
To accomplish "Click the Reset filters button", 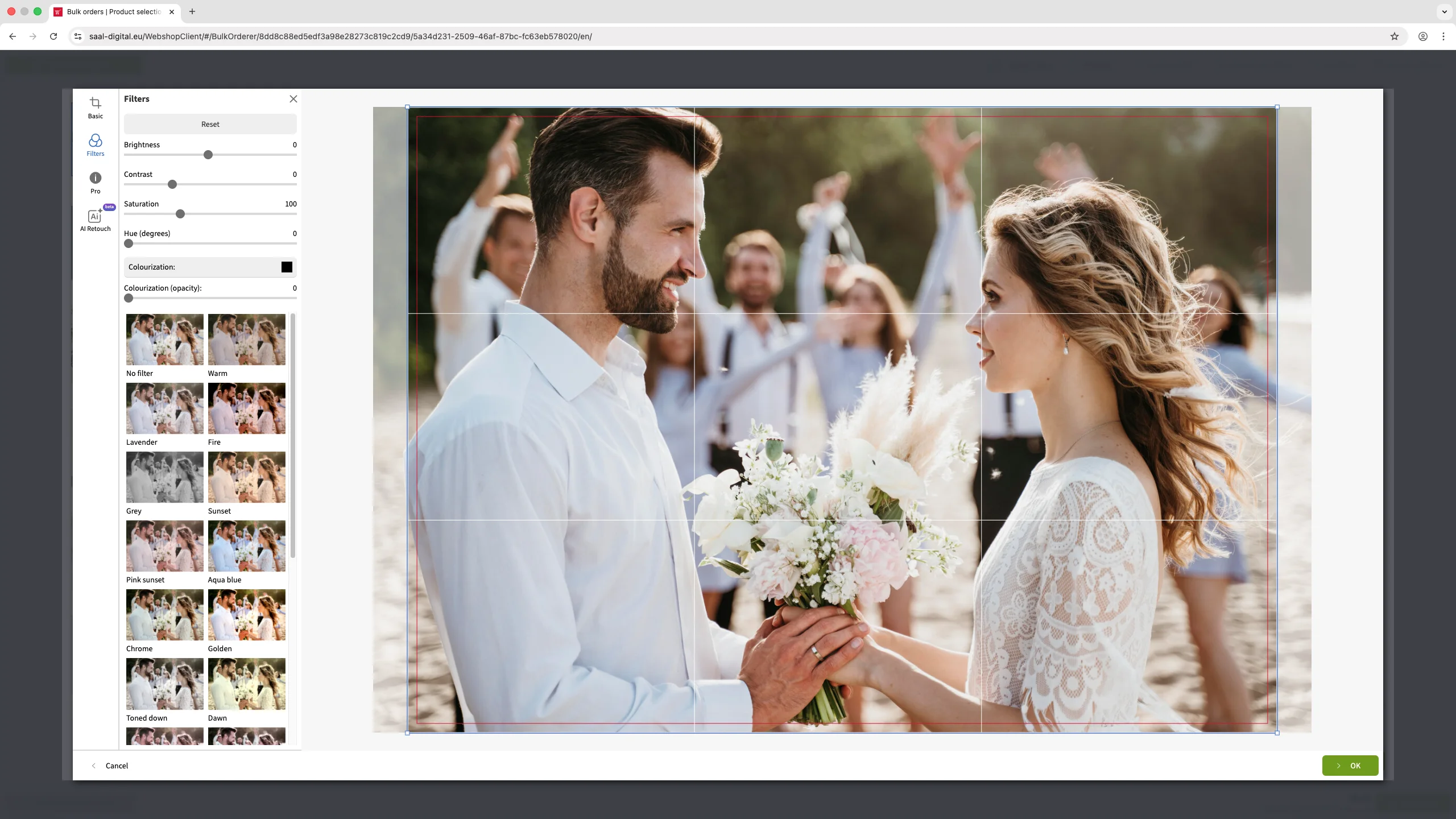I will pyautogui.click(x=210, y=124).
